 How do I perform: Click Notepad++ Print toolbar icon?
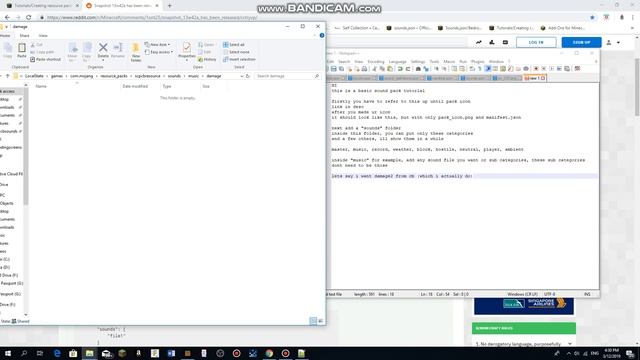[x=364, y=69]
